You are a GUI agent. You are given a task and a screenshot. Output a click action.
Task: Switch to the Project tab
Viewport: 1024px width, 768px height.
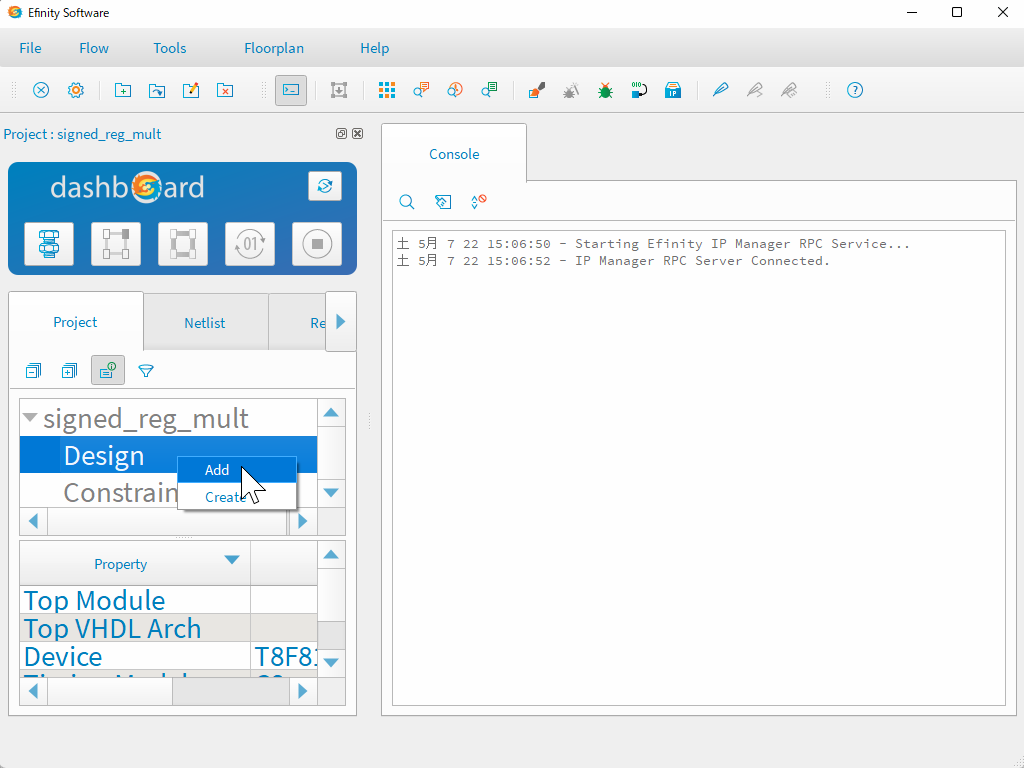(x=75, y=322)
